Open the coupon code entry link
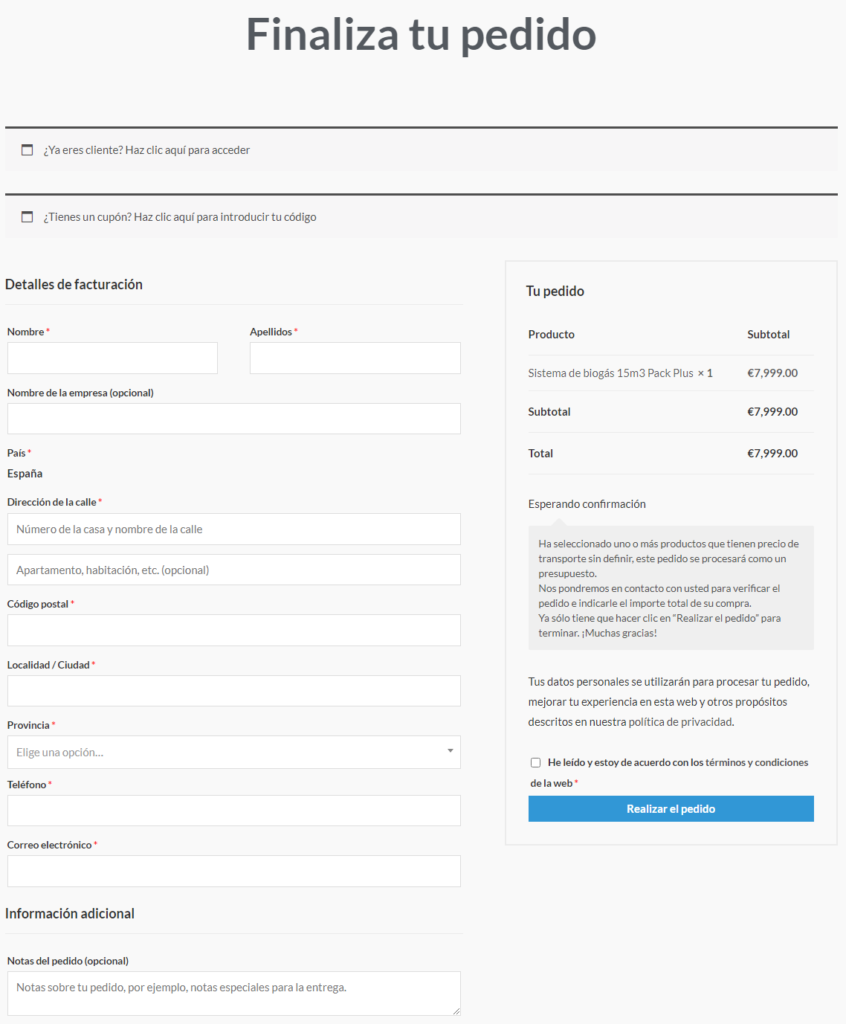This screenshot has height=1024, width=846. point(225,217)
